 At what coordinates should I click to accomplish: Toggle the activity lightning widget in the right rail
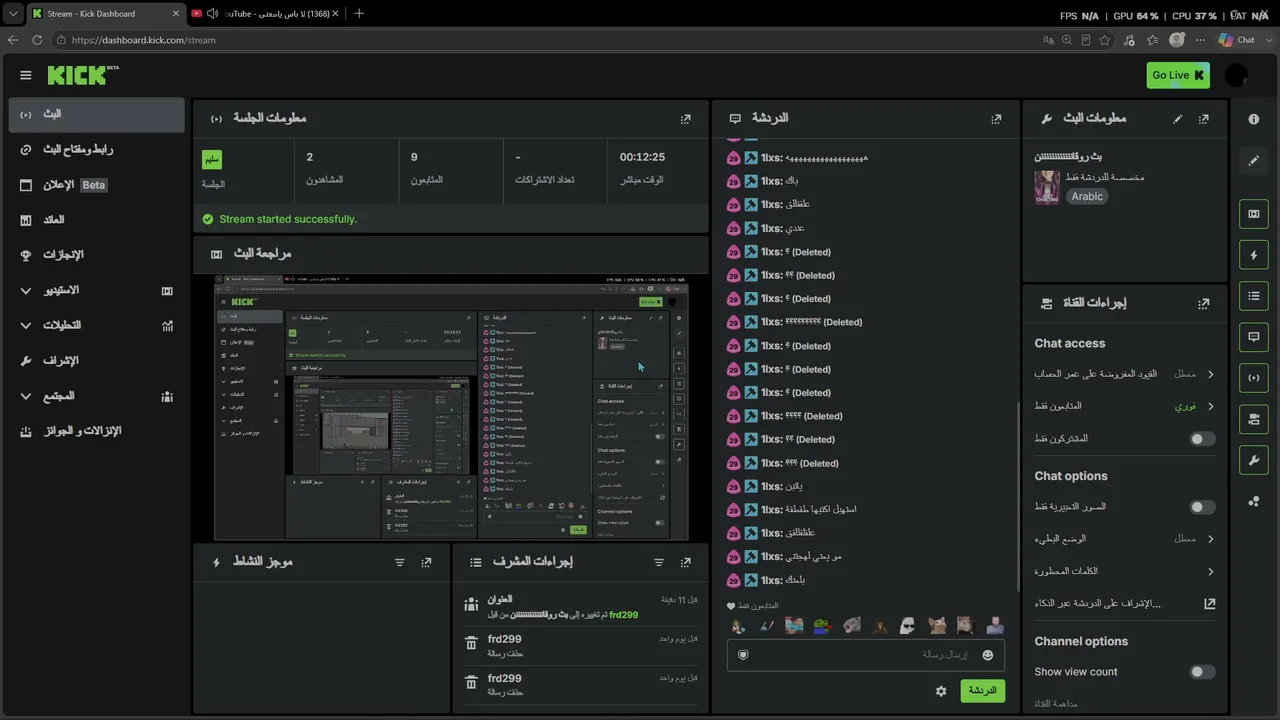coord(1254,255)
